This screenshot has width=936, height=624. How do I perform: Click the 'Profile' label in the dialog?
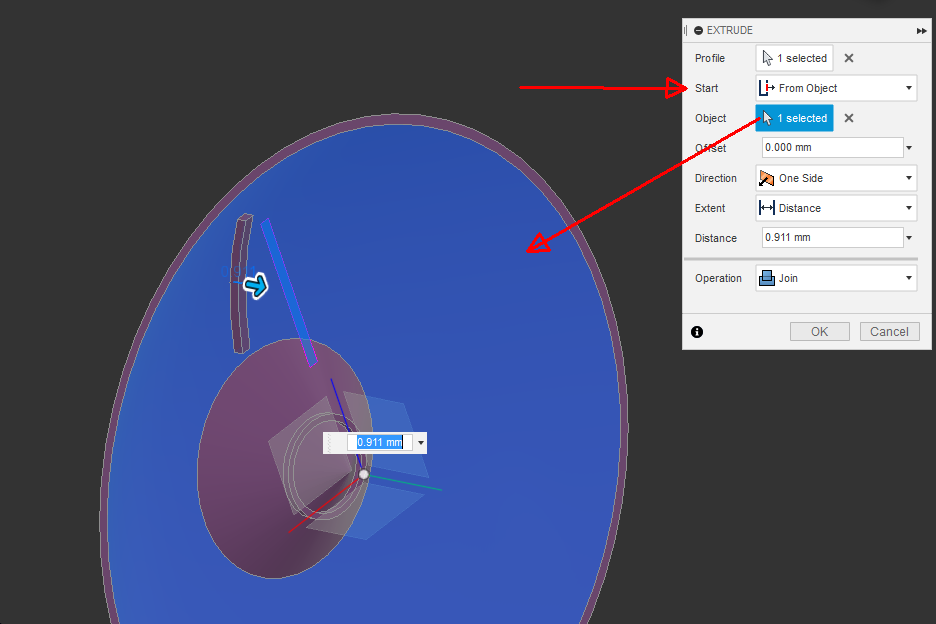710,58
